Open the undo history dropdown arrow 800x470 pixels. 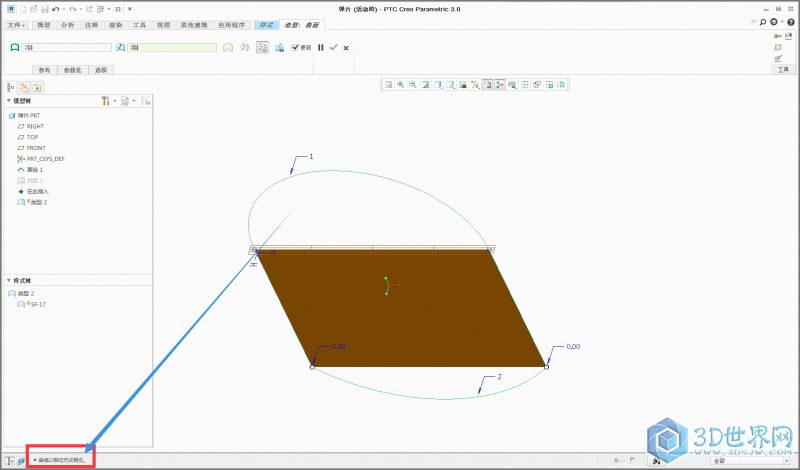(64, 9)
